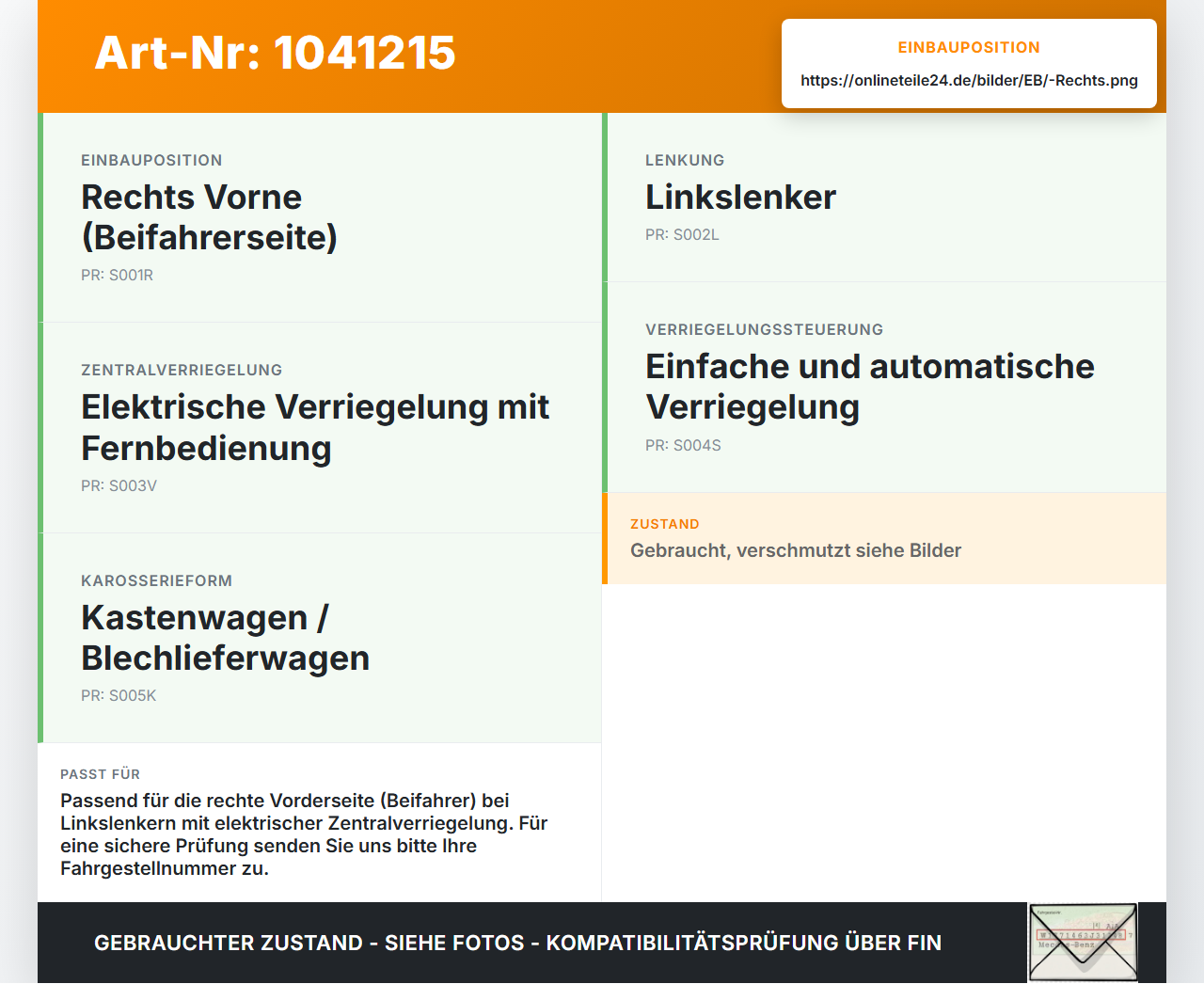Click the envelope thumbnail in the footer
1204x984 pixels.
pyautogui.click(x=1083, y=943)
